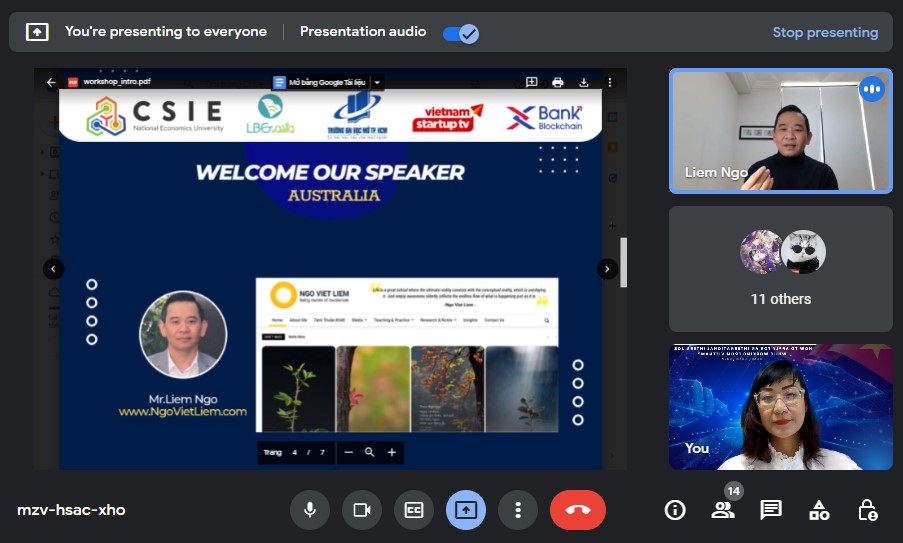Go to next page with right arrow
Screen dimensions: 903x543
[607, 269]
